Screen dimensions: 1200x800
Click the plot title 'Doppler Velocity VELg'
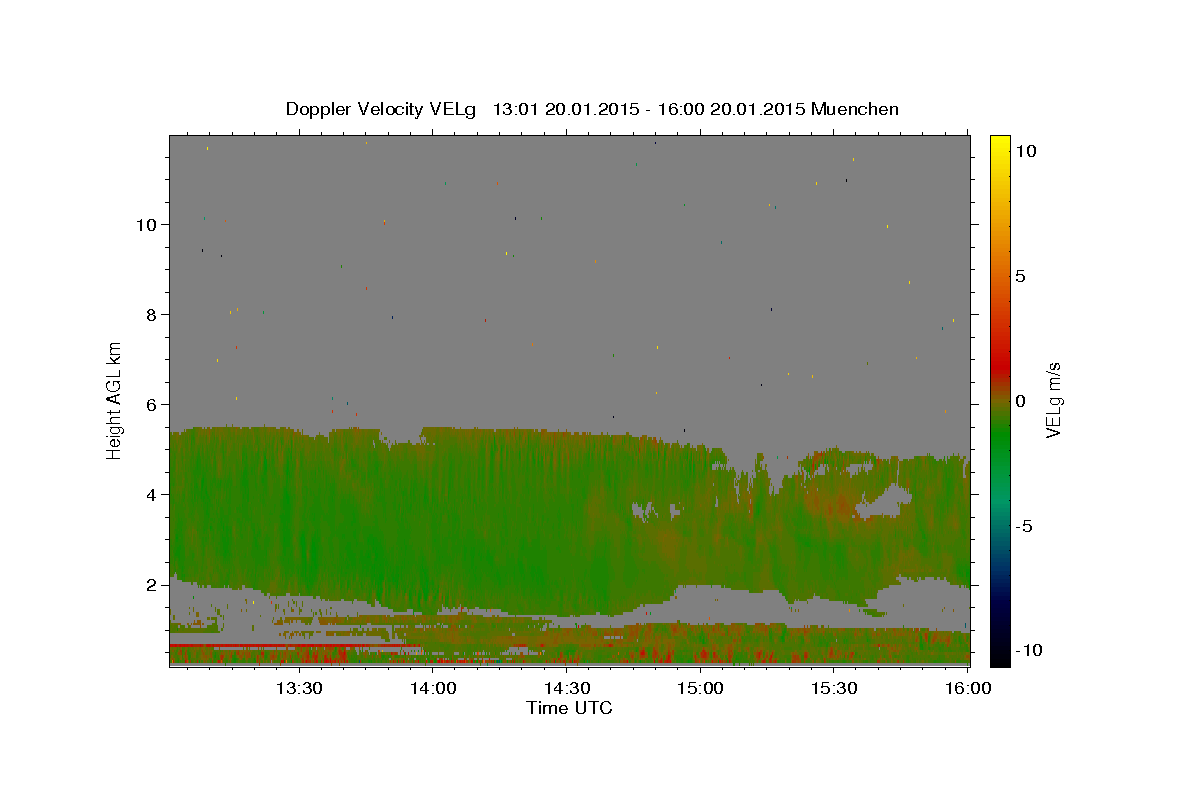(x=380, y=109)
